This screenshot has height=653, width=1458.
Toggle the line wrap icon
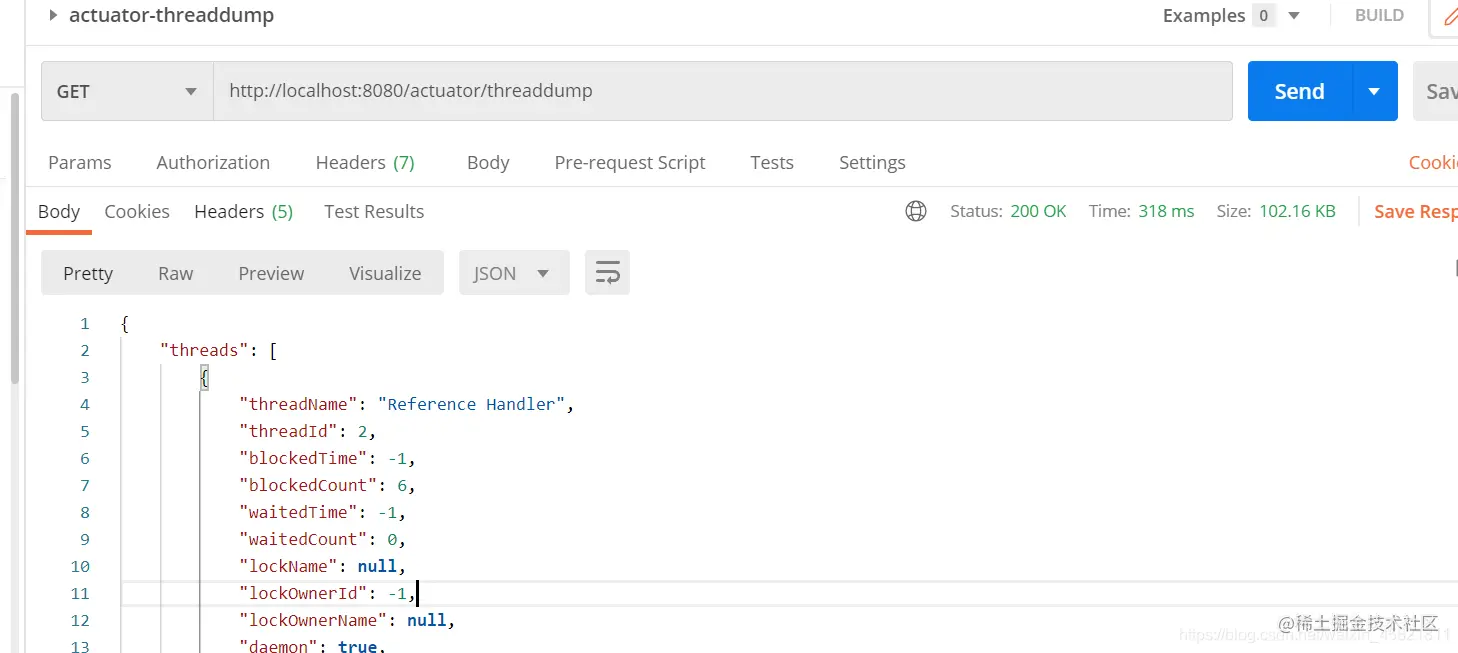click(x=607, y=273)
